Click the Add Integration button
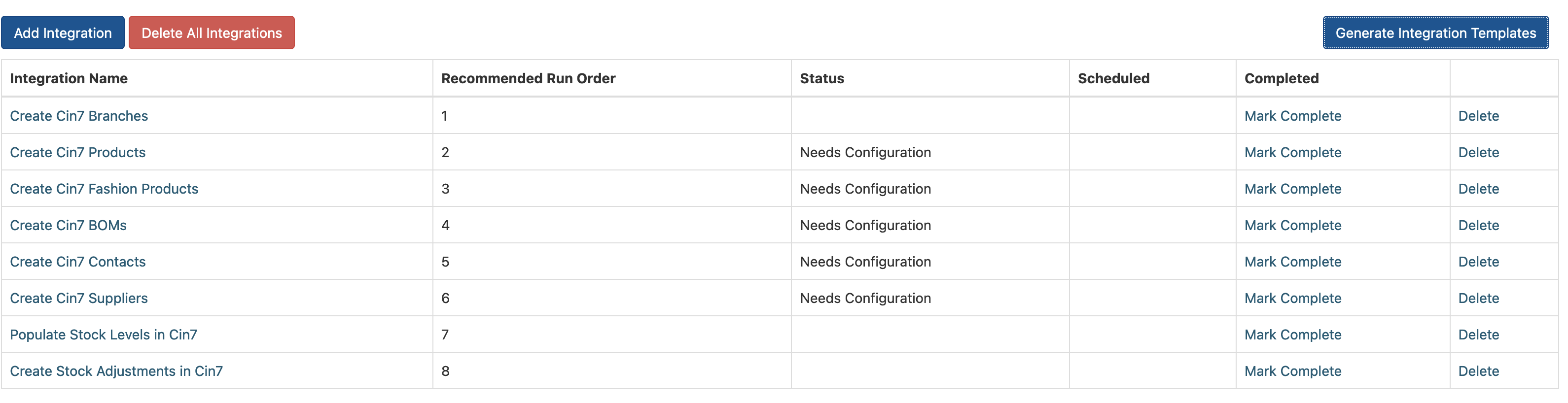 click(x=63, y=32)
